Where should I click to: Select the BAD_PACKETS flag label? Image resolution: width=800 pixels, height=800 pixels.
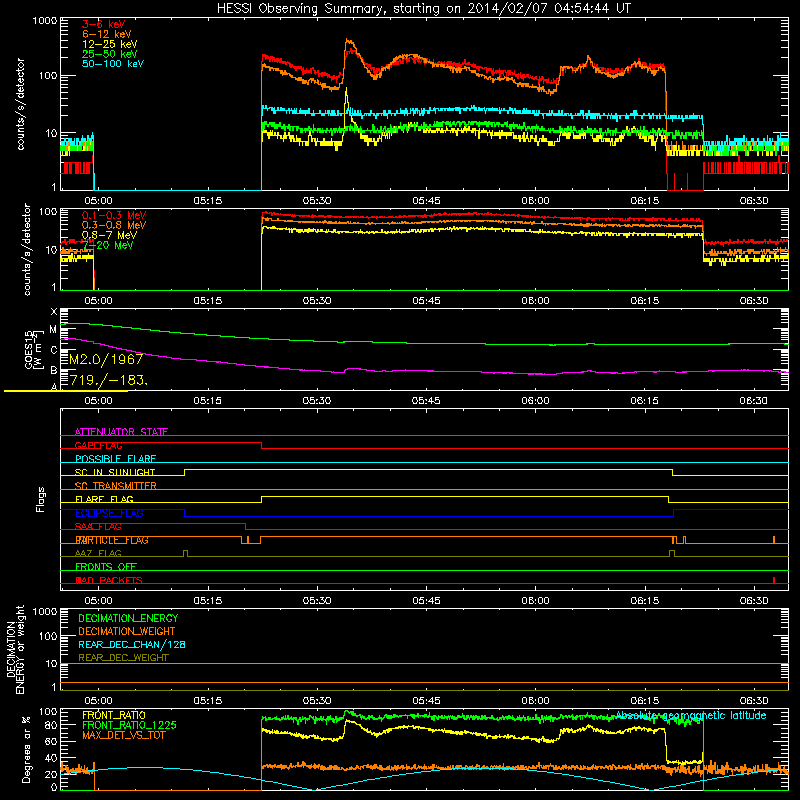(109, 580)
